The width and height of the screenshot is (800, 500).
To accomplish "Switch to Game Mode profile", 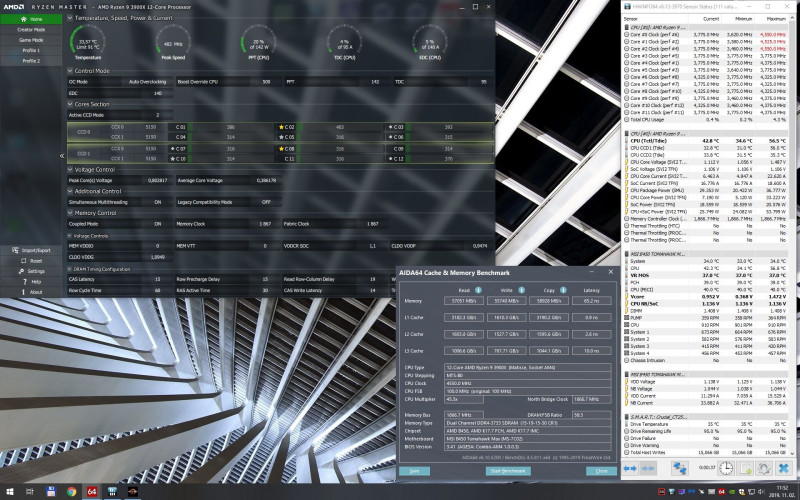I will 31,40.
